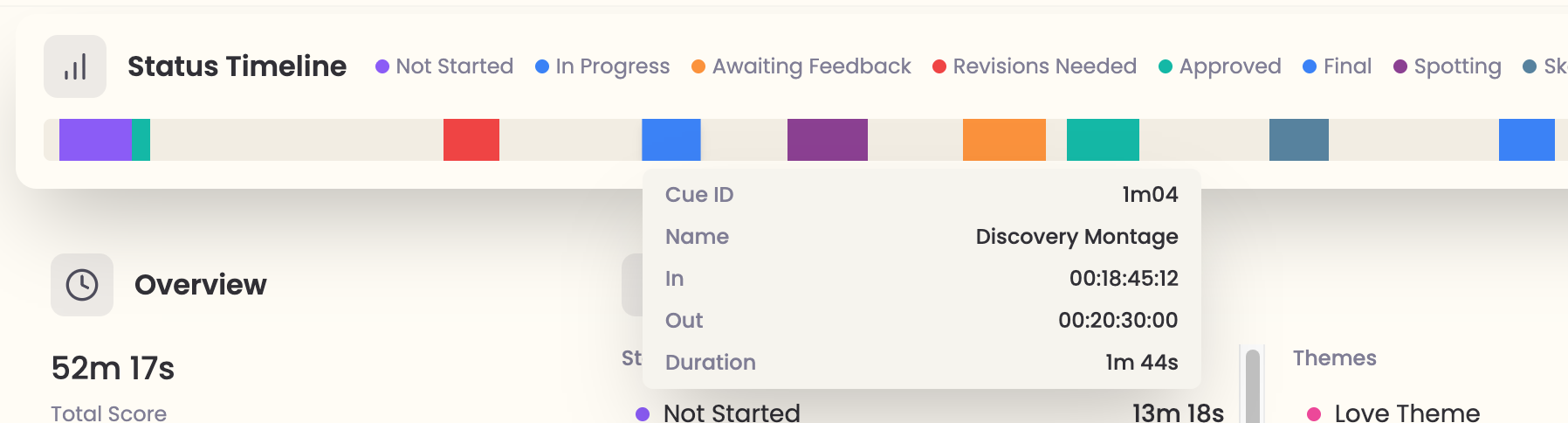The width and height of the screenshot is (1568, 423).
Task: Click the Overview clock icon
Action: tap(82, 285)
